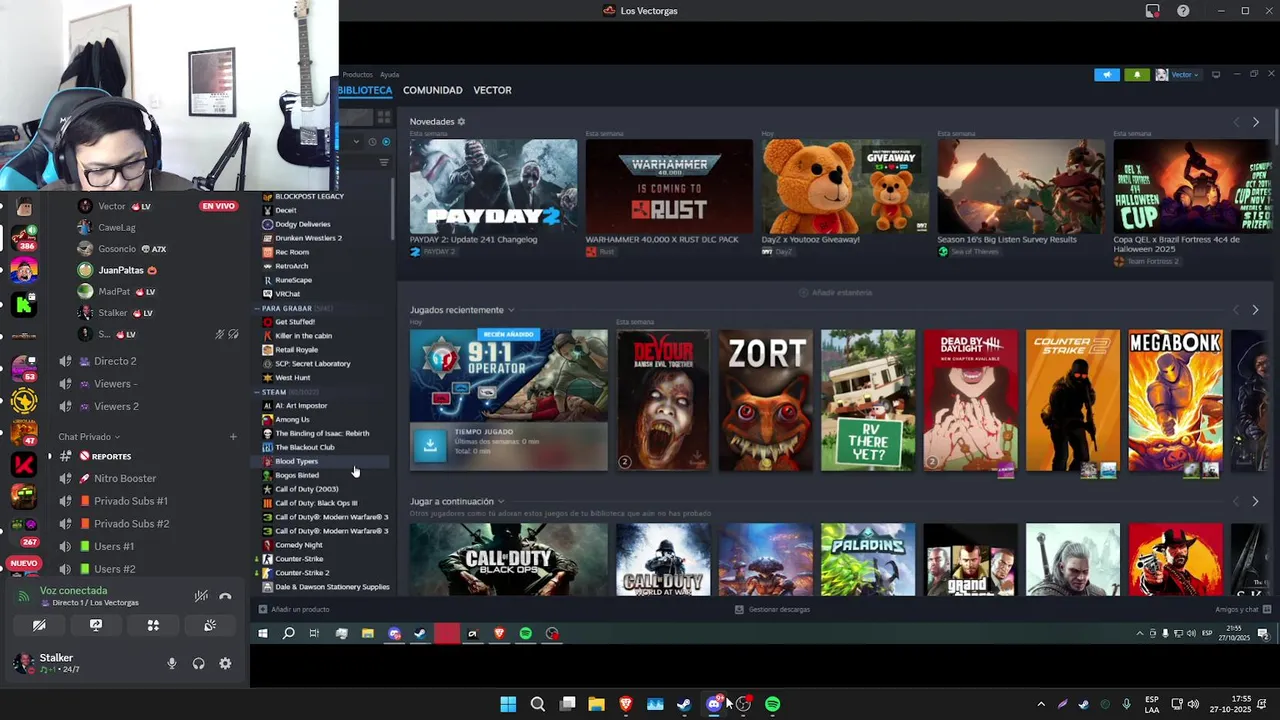Click download button for 911 Operator
This screenshot has height=720, width=1280.
[430, 445]
